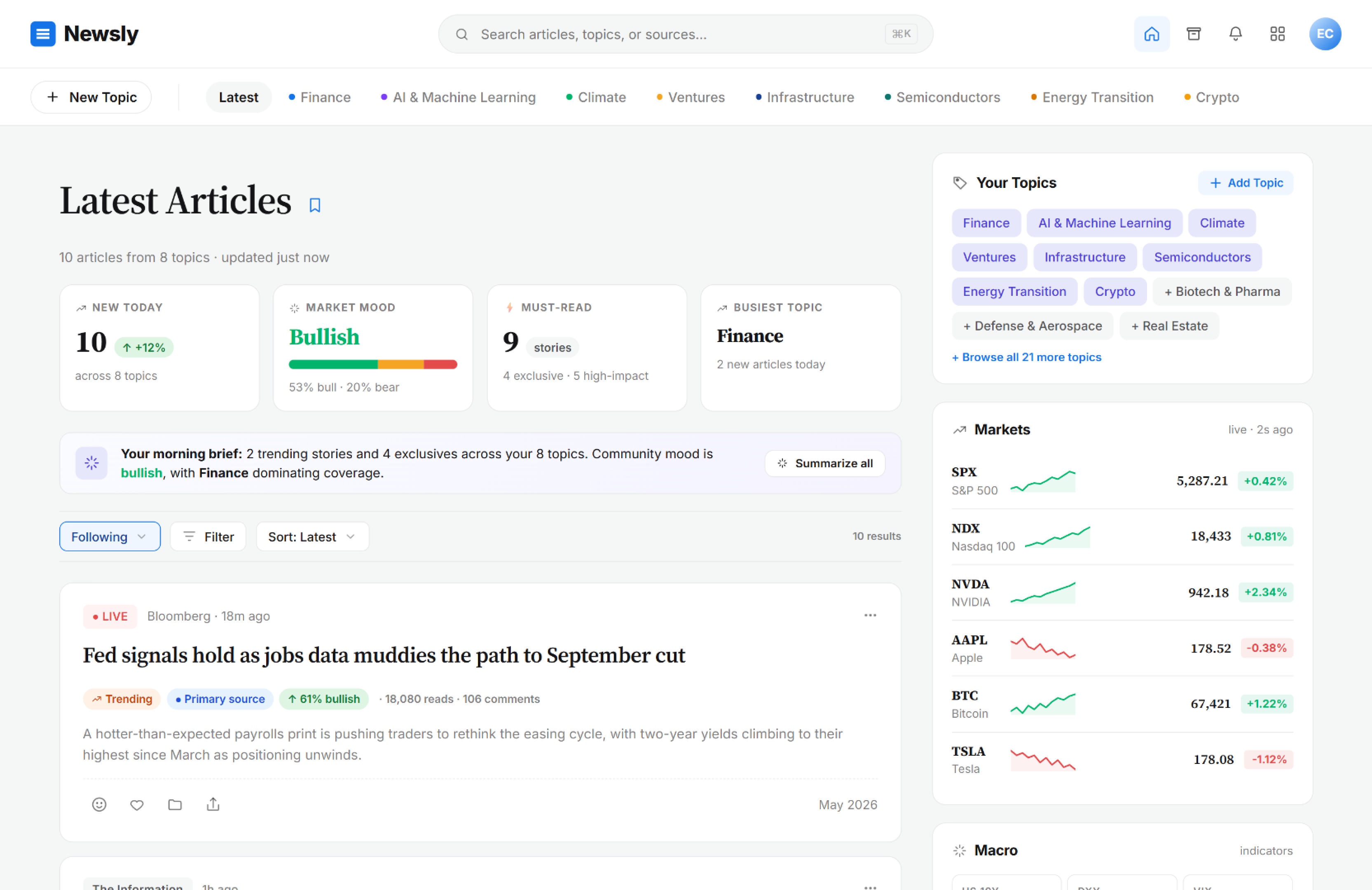Add the Defense & Aerospace topic chip
Viewport: 1372px width, 890px height.
coord(1033,326)
